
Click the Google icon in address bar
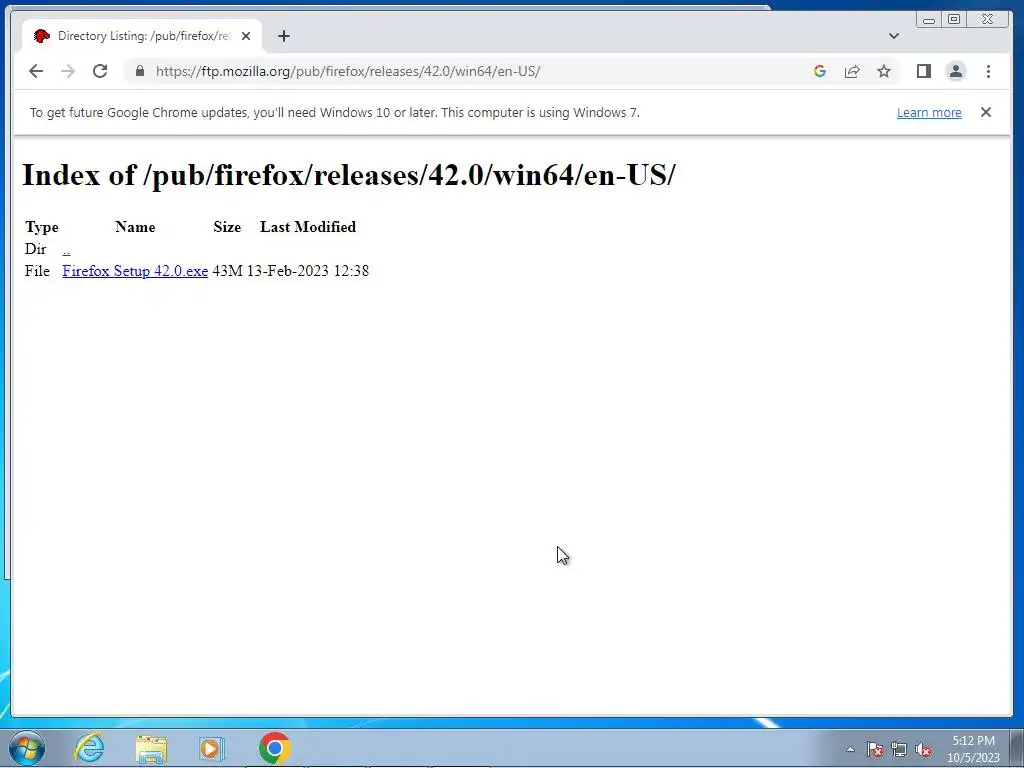coord(820,71)
